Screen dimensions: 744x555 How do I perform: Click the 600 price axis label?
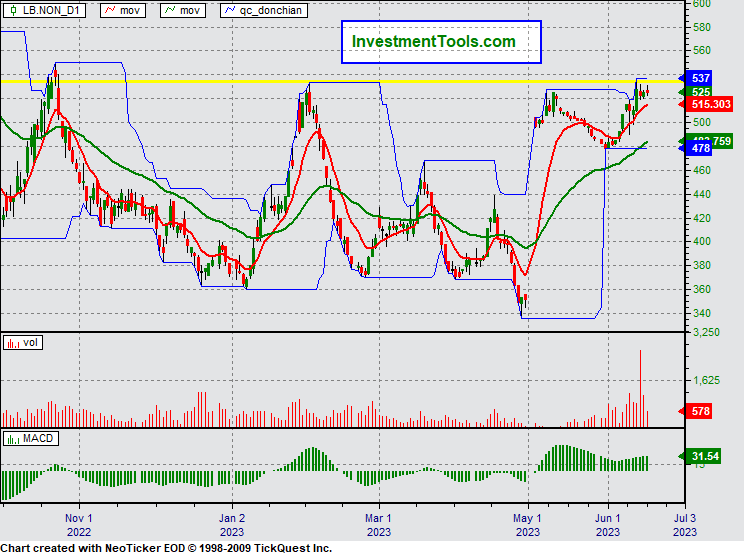701,4
